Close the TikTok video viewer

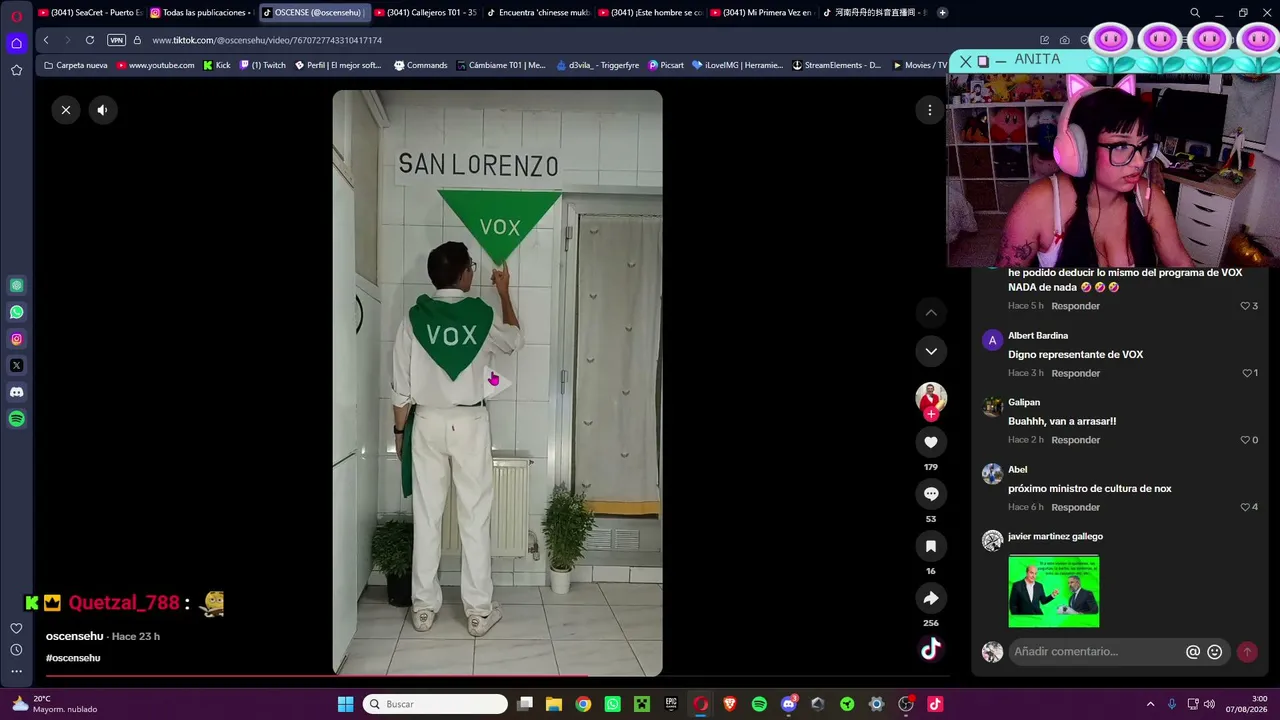66,110
